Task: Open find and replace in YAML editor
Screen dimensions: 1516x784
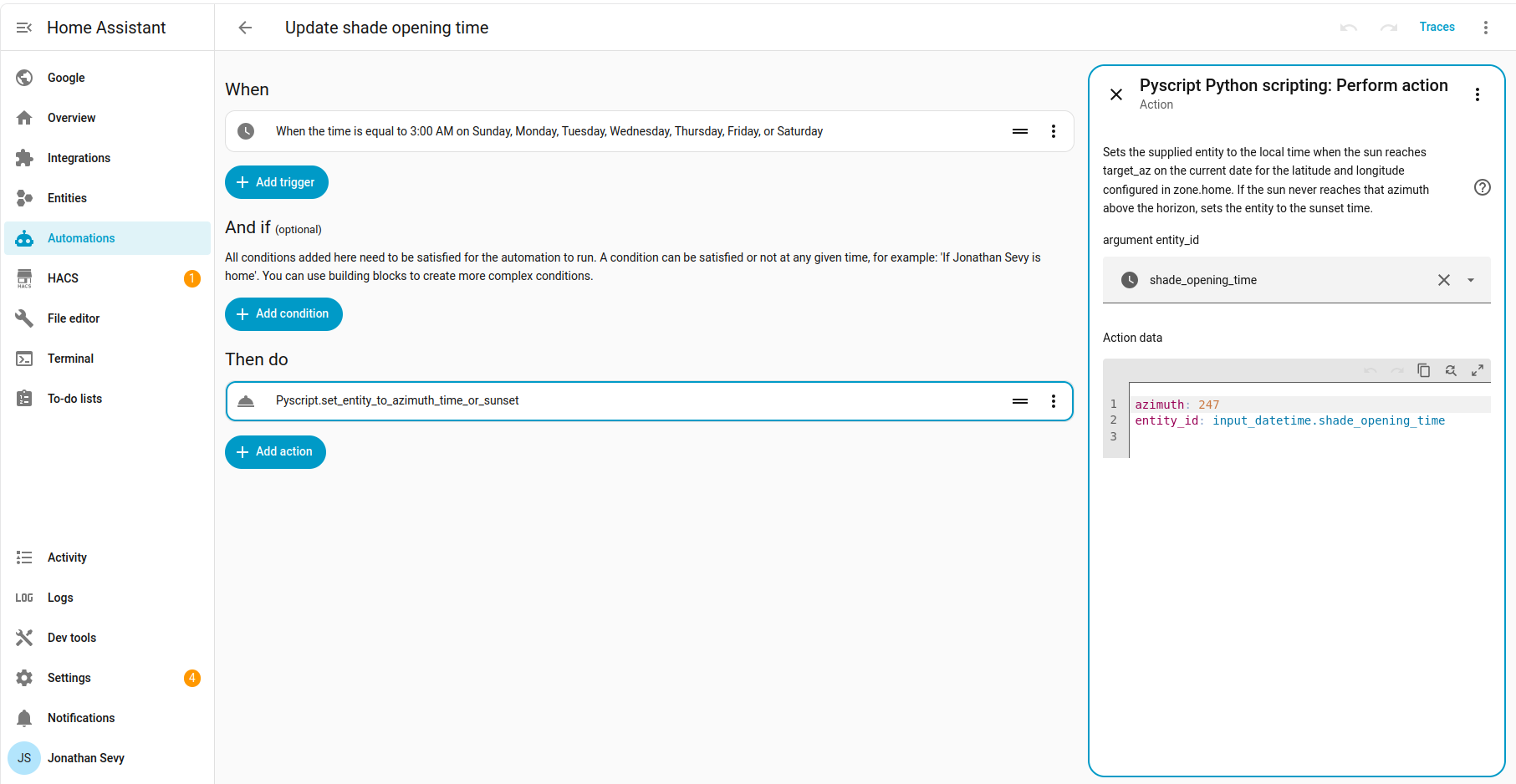Action: pos(1451,370)
